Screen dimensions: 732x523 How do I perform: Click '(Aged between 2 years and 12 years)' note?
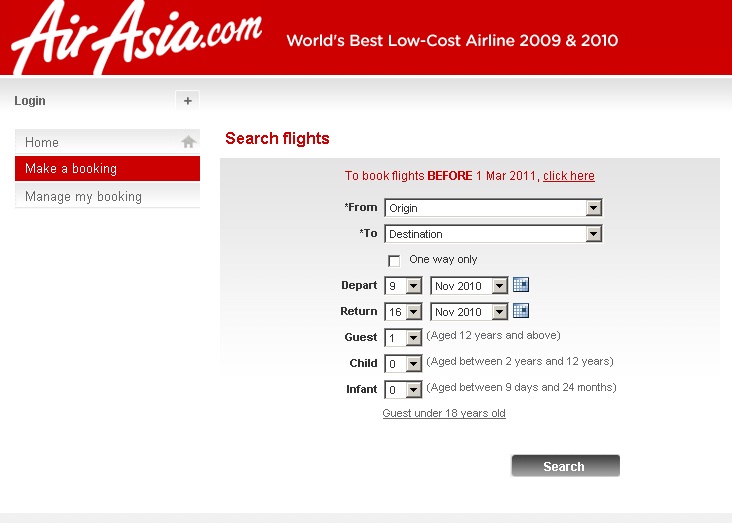[x=520, y=361]
